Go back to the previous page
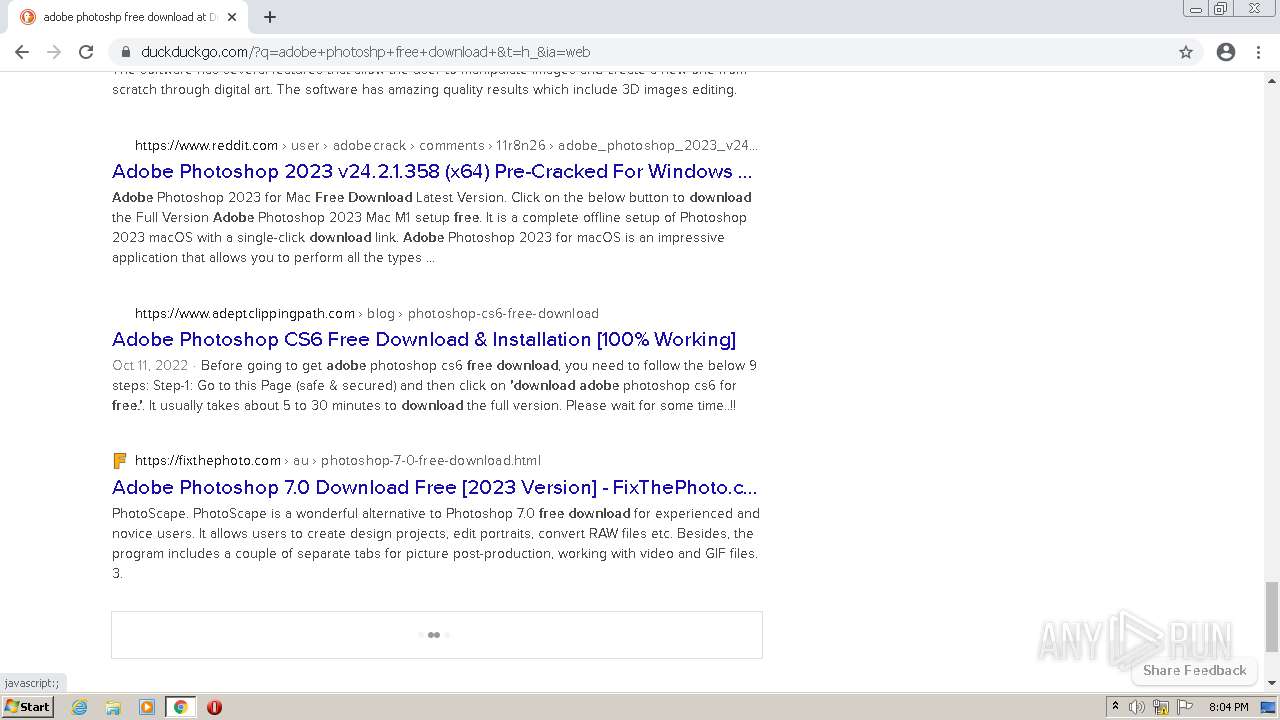This screenshot has width=1280, height=720. 22,52
